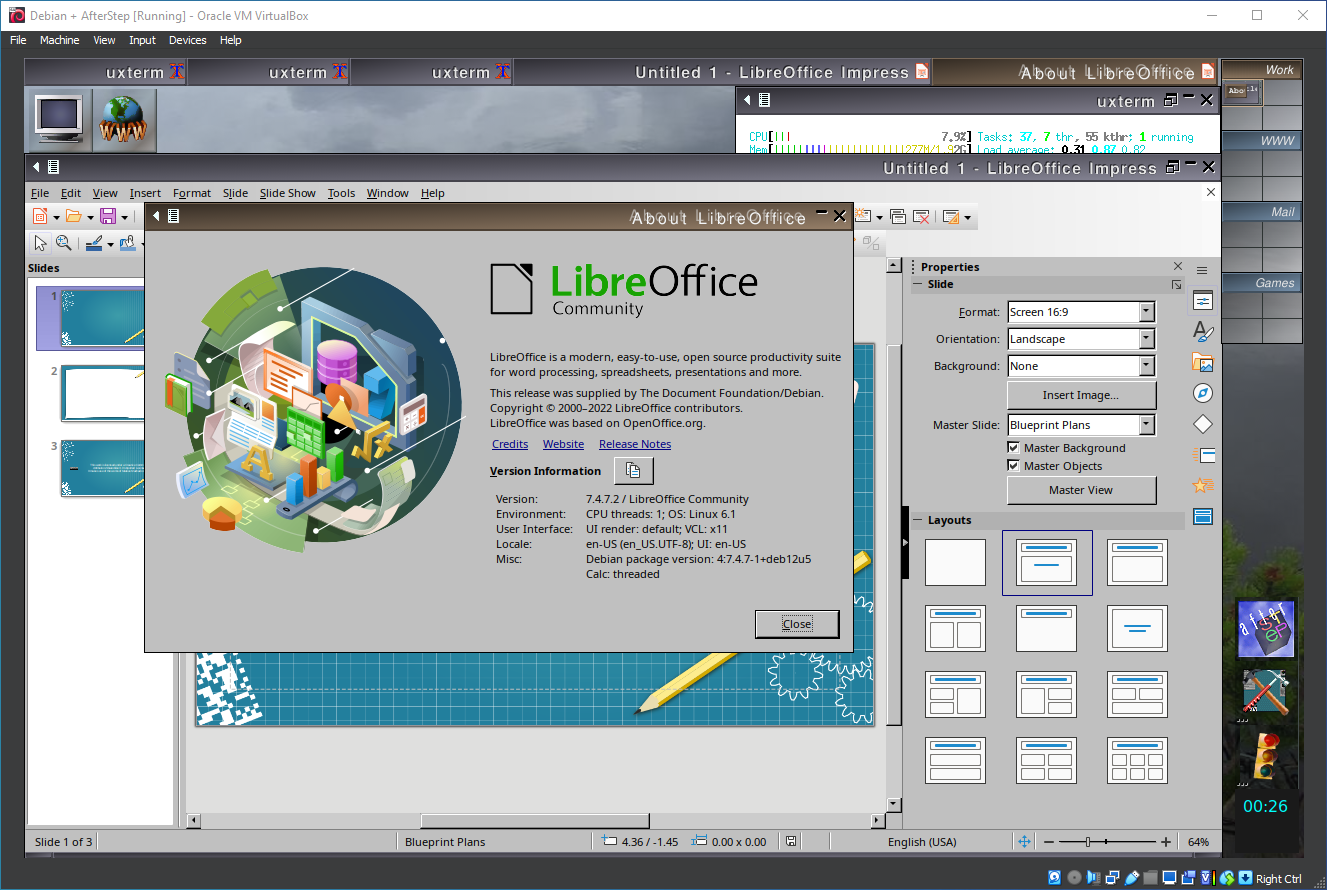Viewport: 1327px width, 890px height.
Task: Uncheck the Master Background checkbox
Action: [1014, 448]
